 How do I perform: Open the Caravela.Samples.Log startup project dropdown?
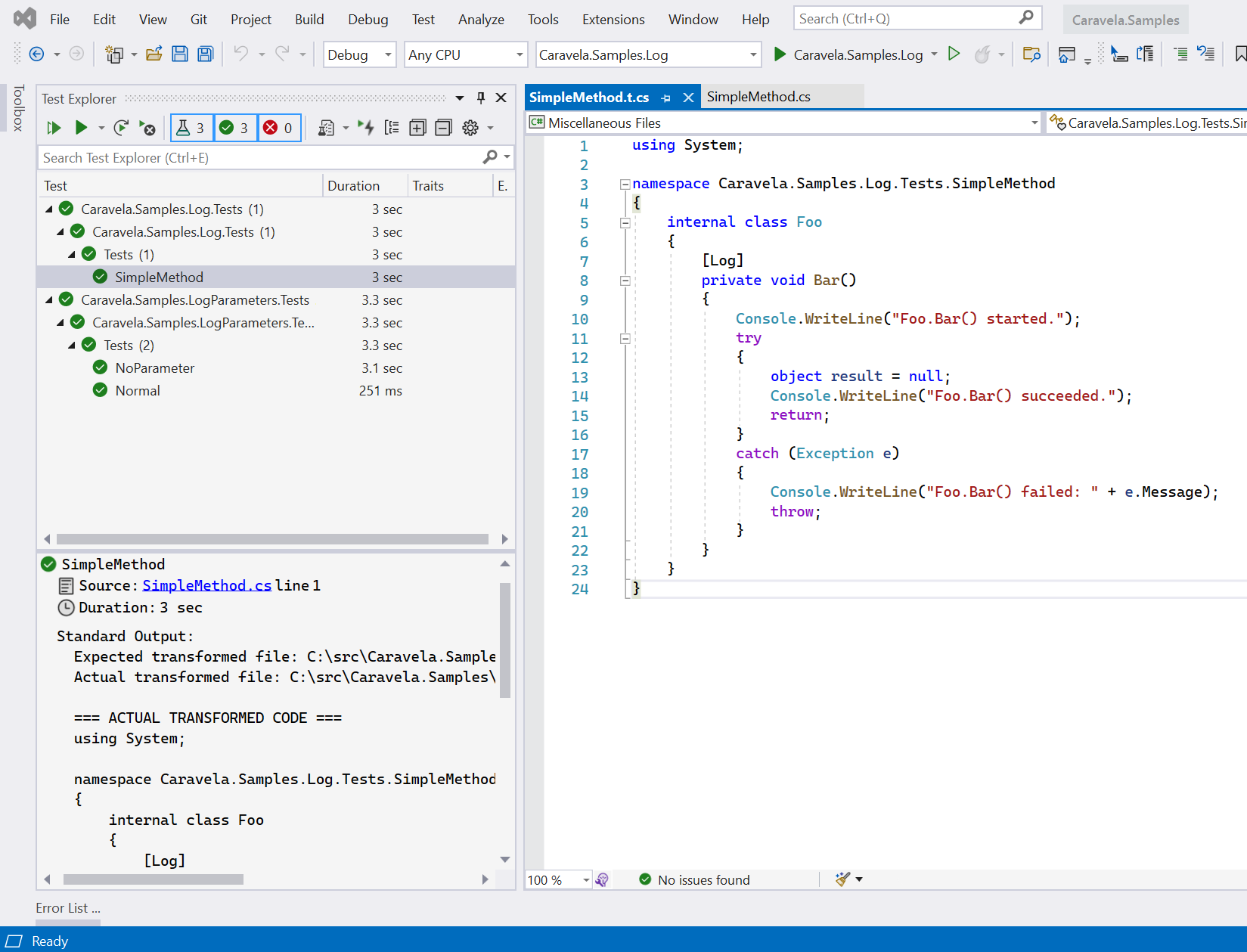[647, 54]
